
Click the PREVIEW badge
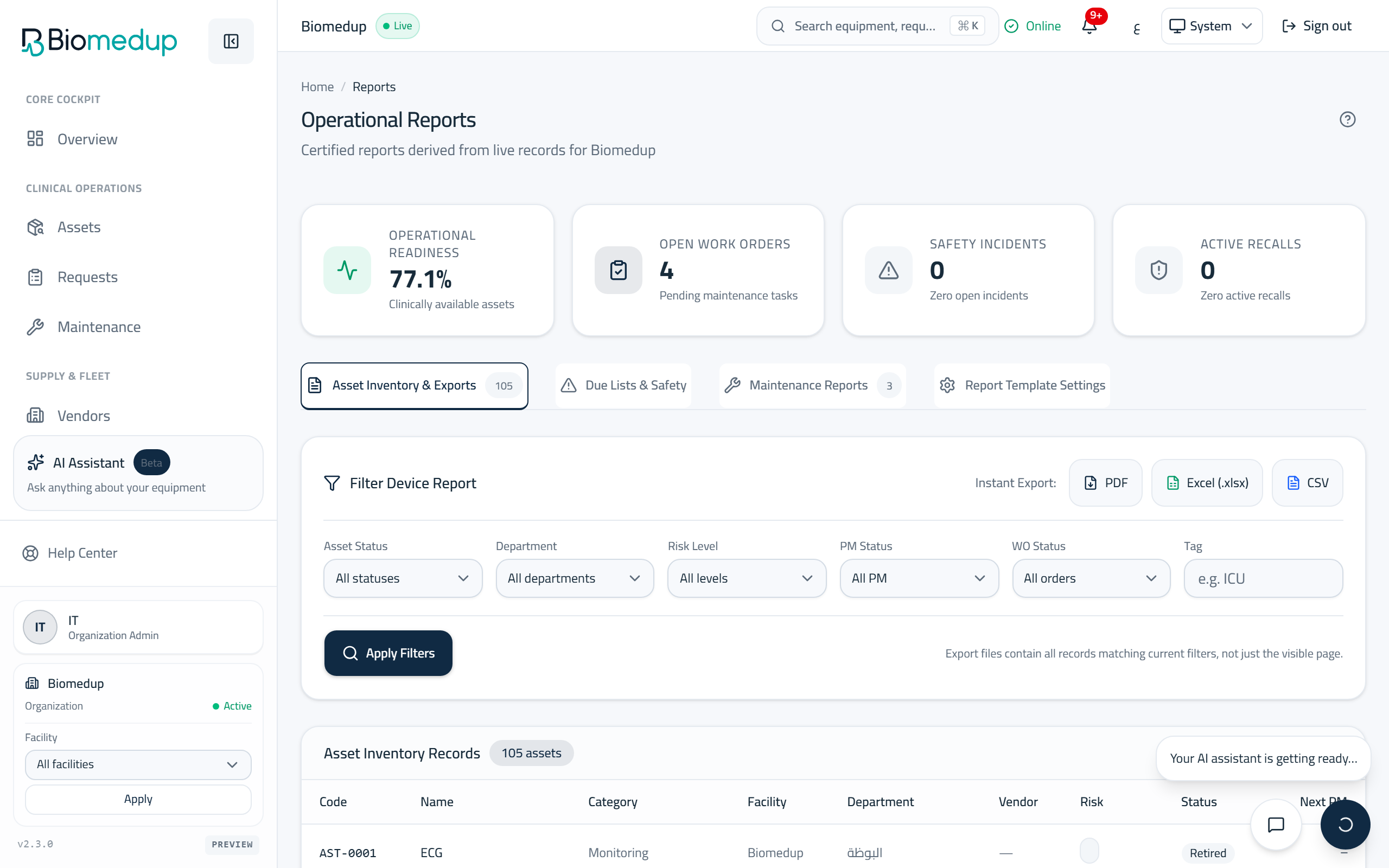[232, 844]
